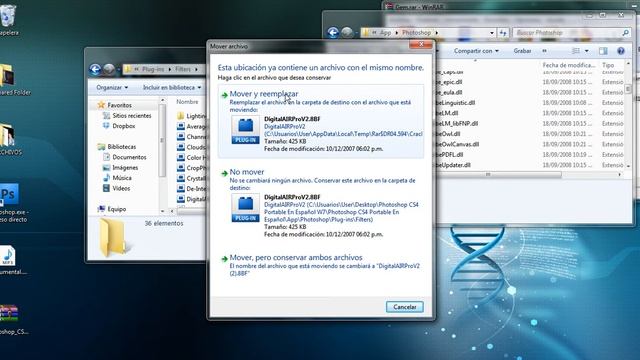Click green arrow beside conservar ambos archivos

point(224,259)
